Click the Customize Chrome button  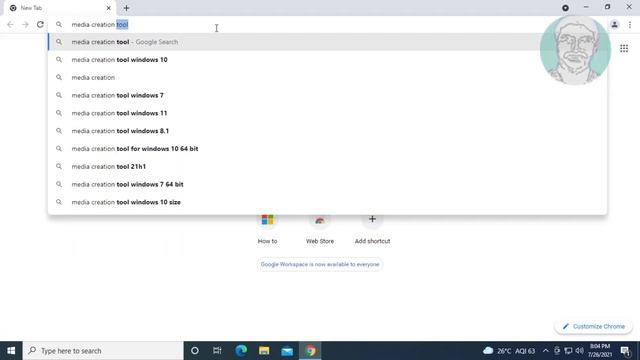[593, 327]
